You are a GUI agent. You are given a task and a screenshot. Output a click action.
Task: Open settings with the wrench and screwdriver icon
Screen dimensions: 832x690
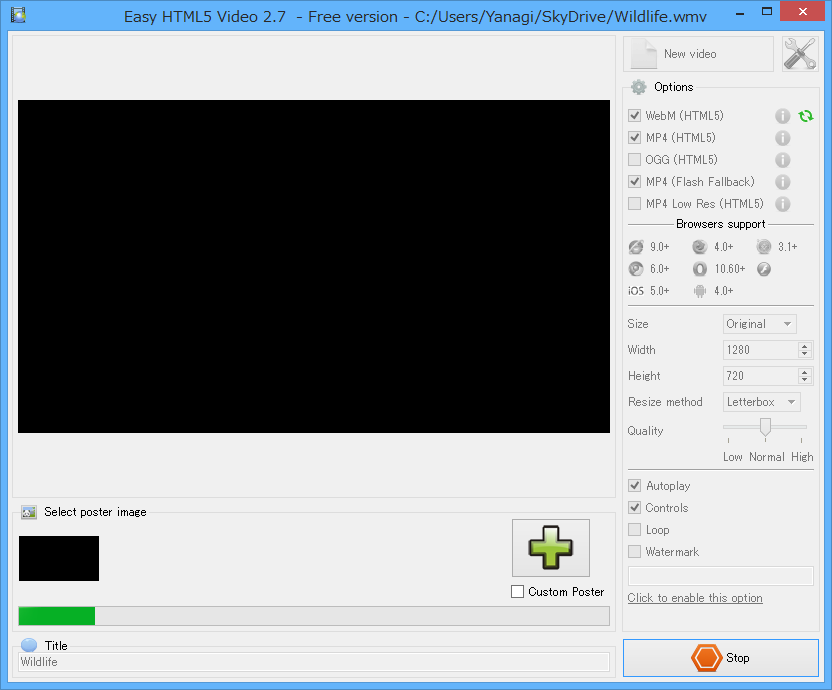pyautogui.click(x=800, y=54)
